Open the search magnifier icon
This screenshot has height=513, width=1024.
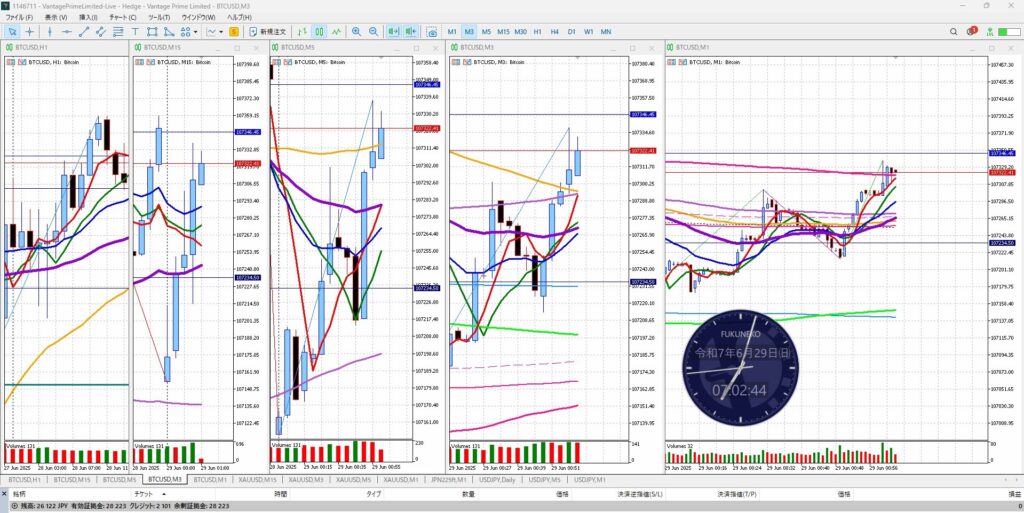(953, 31)
